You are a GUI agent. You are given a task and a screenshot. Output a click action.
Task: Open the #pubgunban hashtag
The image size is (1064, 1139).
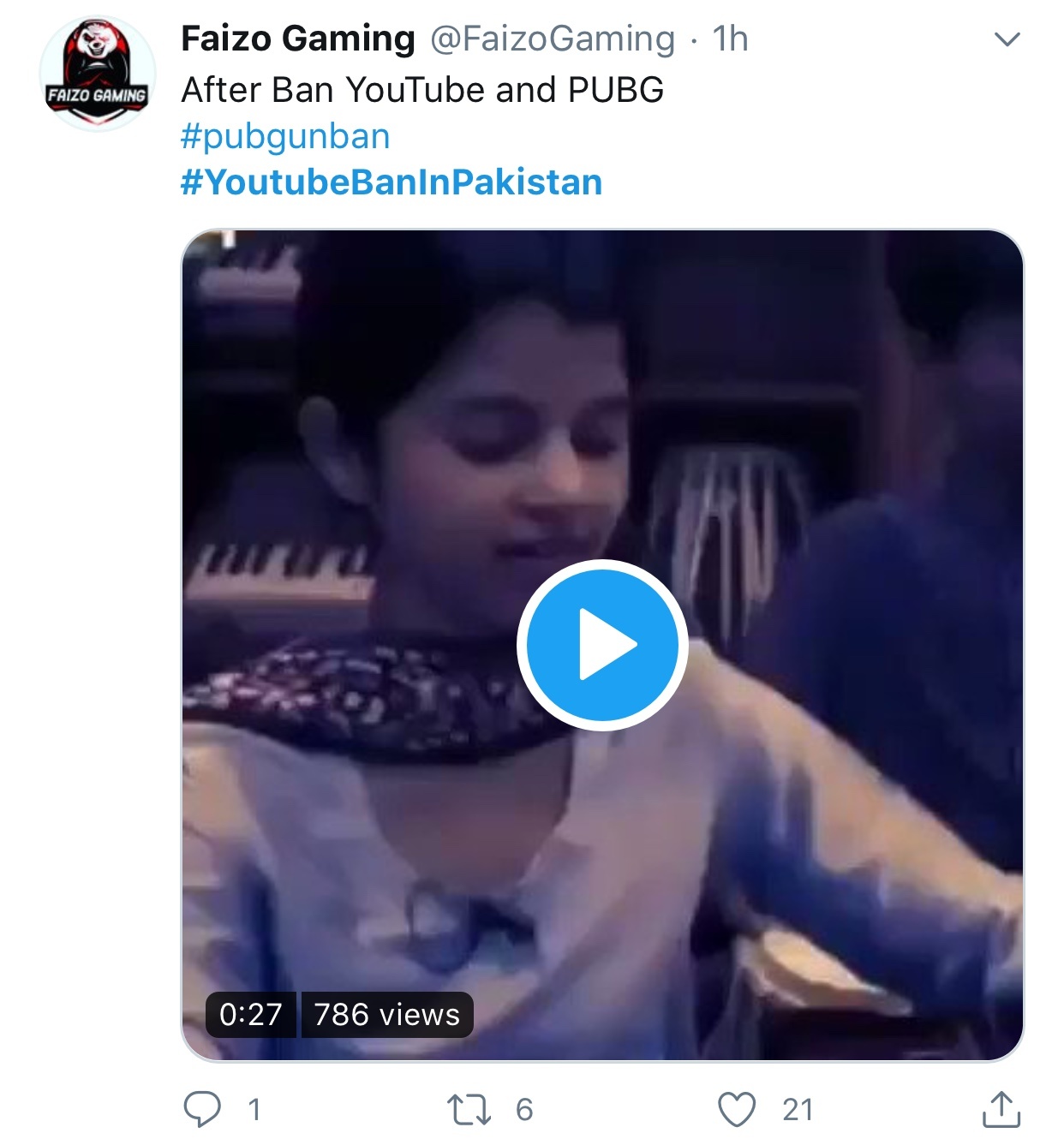285,137
